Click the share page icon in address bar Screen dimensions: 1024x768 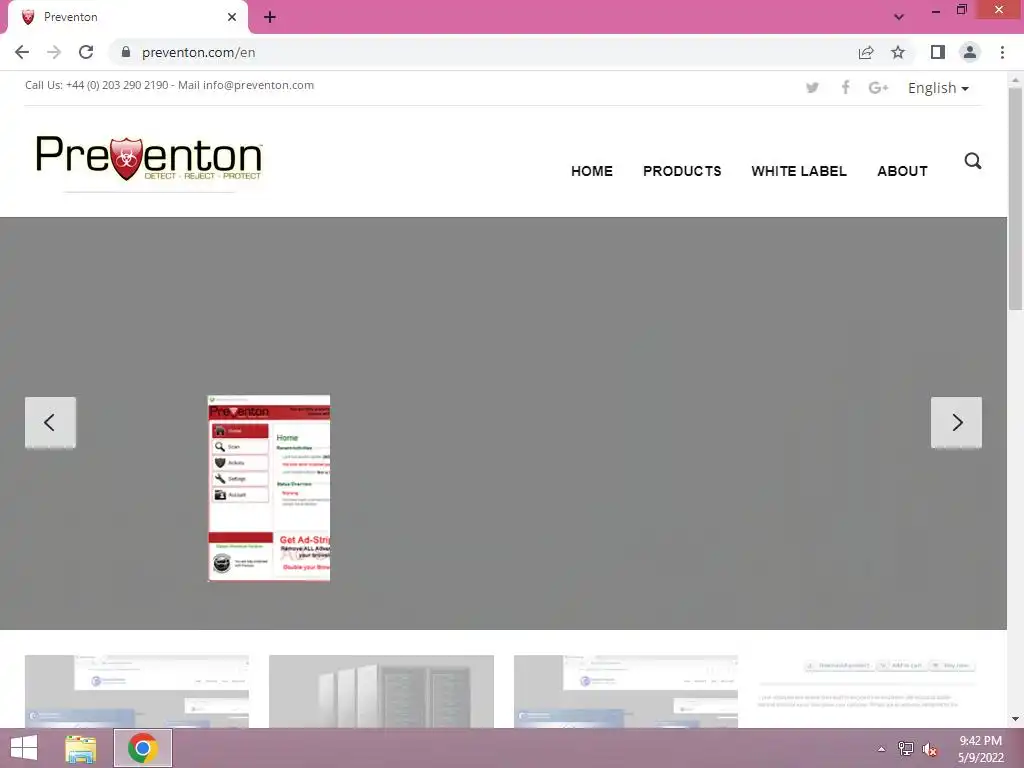[866, 52]
